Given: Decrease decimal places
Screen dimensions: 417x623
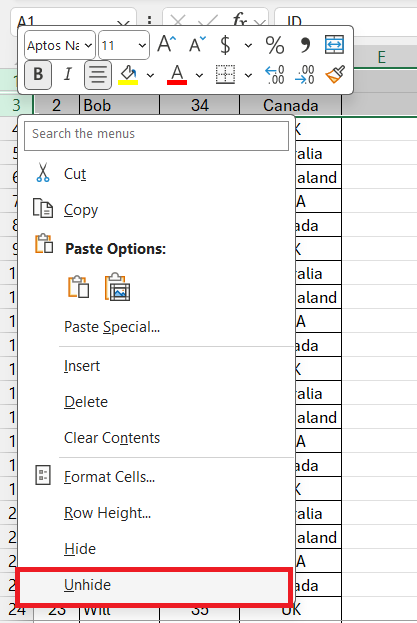Looking at the screenshot, I should pos(305,75).
